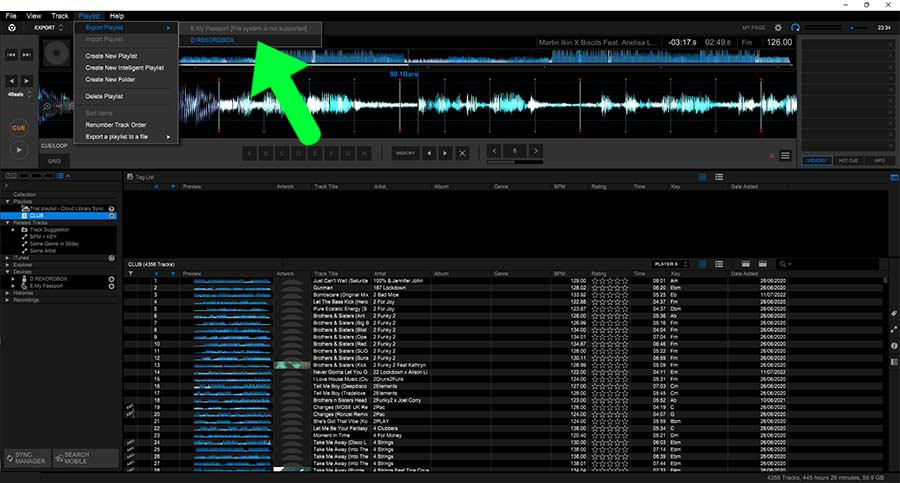The width and height of the screenshot is (900, 483).
Task: Expand the Explorer tree node
Action: (7, 265)
